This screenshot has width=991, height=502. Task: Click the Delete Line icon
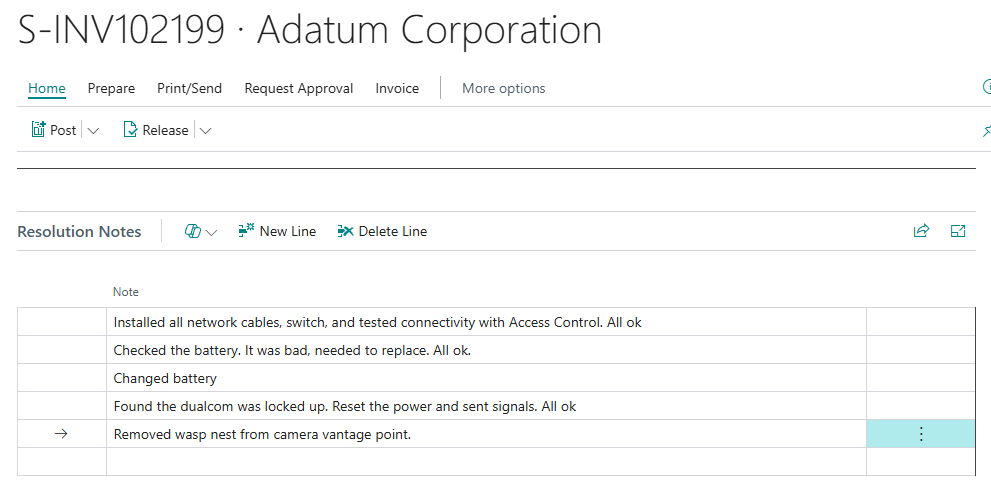tap(345, 231)
